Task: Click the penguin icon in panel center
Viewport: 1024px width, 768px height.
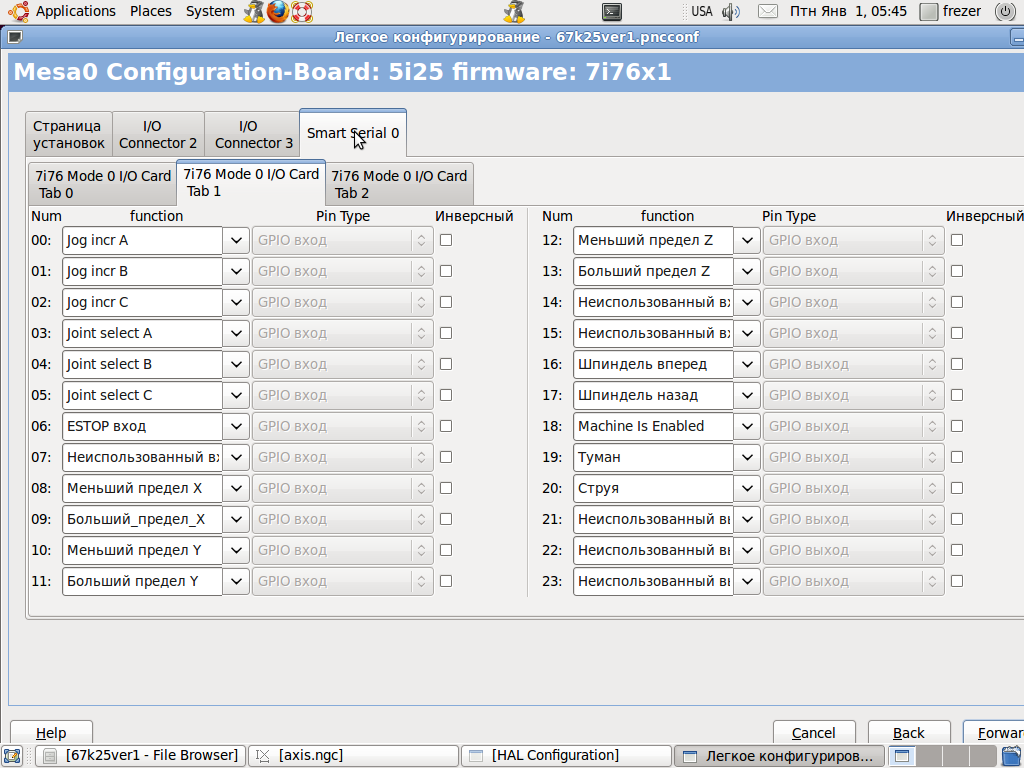Action: [x=515, y=11]
